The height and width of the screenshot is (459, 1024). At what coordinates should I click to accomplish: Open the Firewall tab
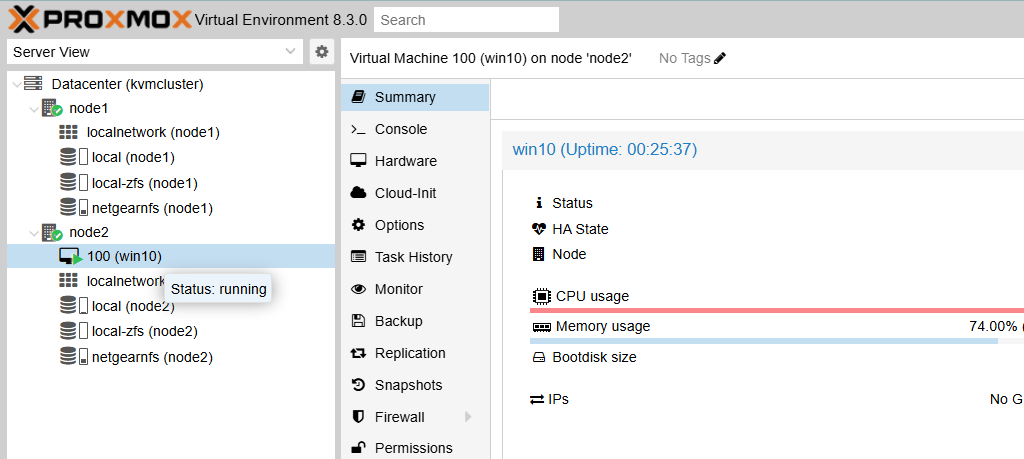tap(415, 417)
